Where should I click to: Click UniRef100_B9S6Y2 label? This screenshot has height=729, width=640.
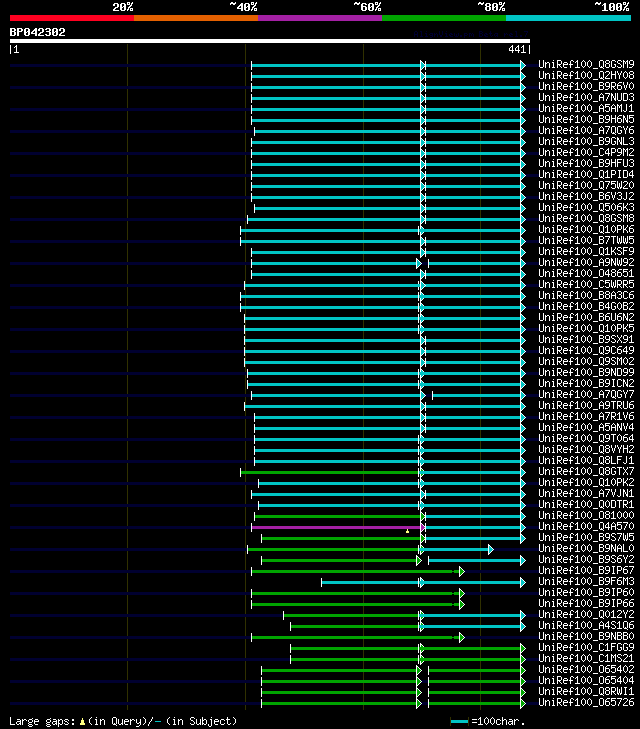586,559
